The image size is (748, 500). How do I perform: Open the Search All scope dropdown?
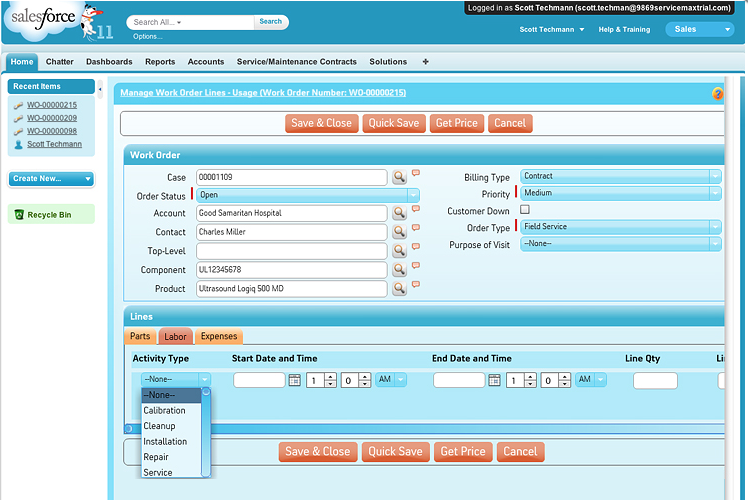coord(157,22)
